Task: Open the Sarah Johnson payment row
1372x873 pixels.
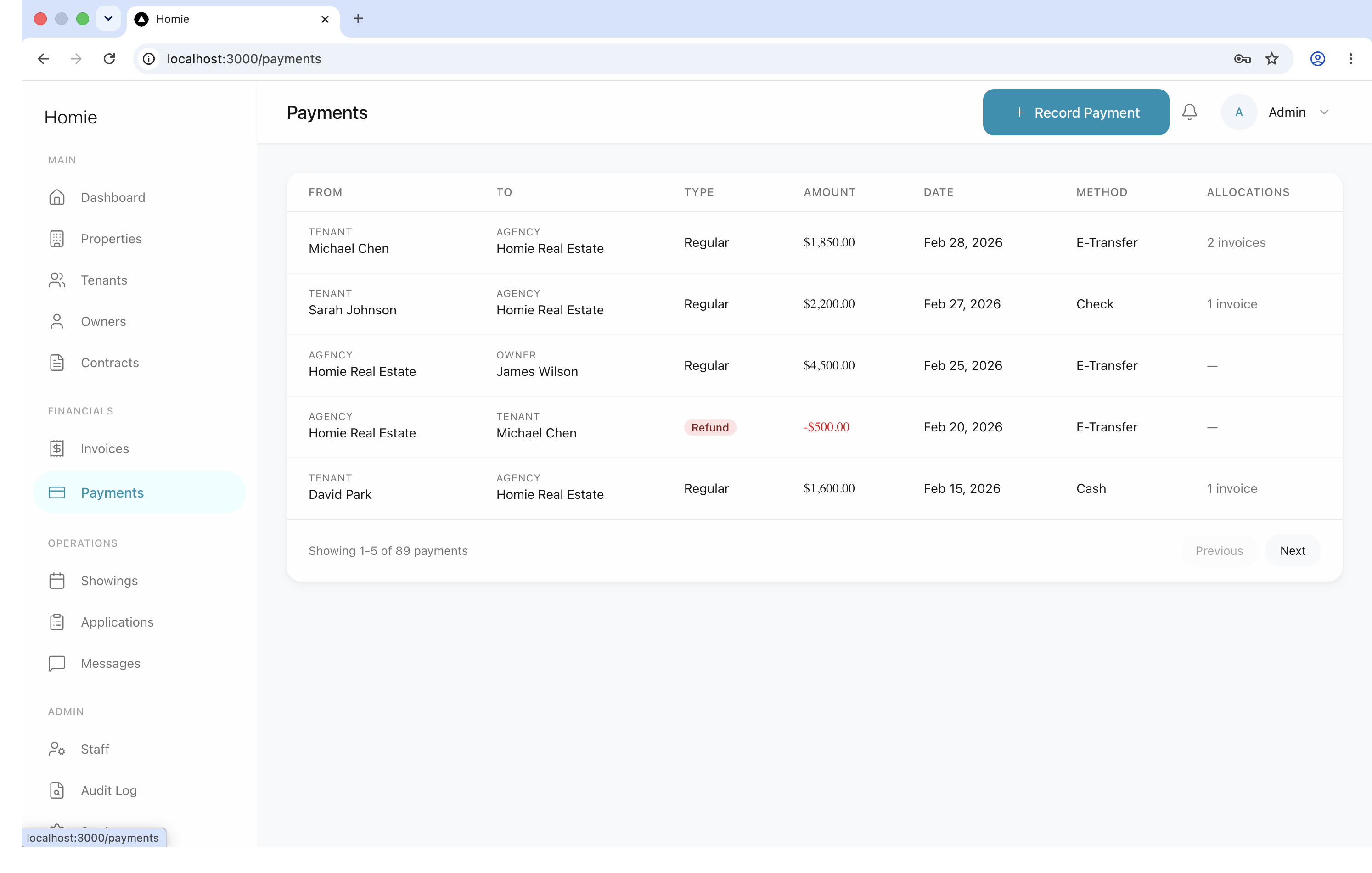Action: (x=814, y=303)
